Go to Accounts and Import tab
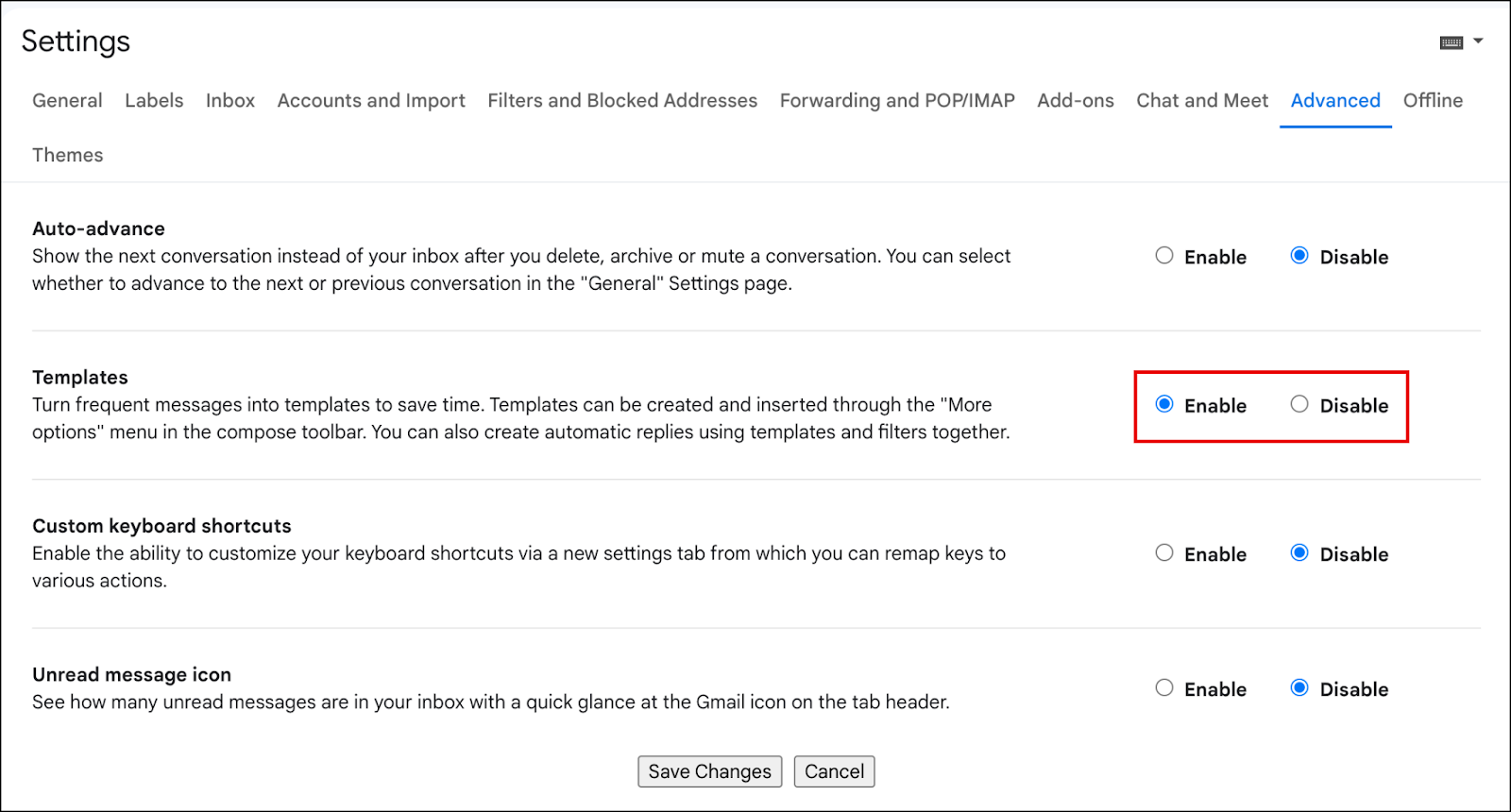Viewport: 1511px width, 812px height. click(371, 100)
